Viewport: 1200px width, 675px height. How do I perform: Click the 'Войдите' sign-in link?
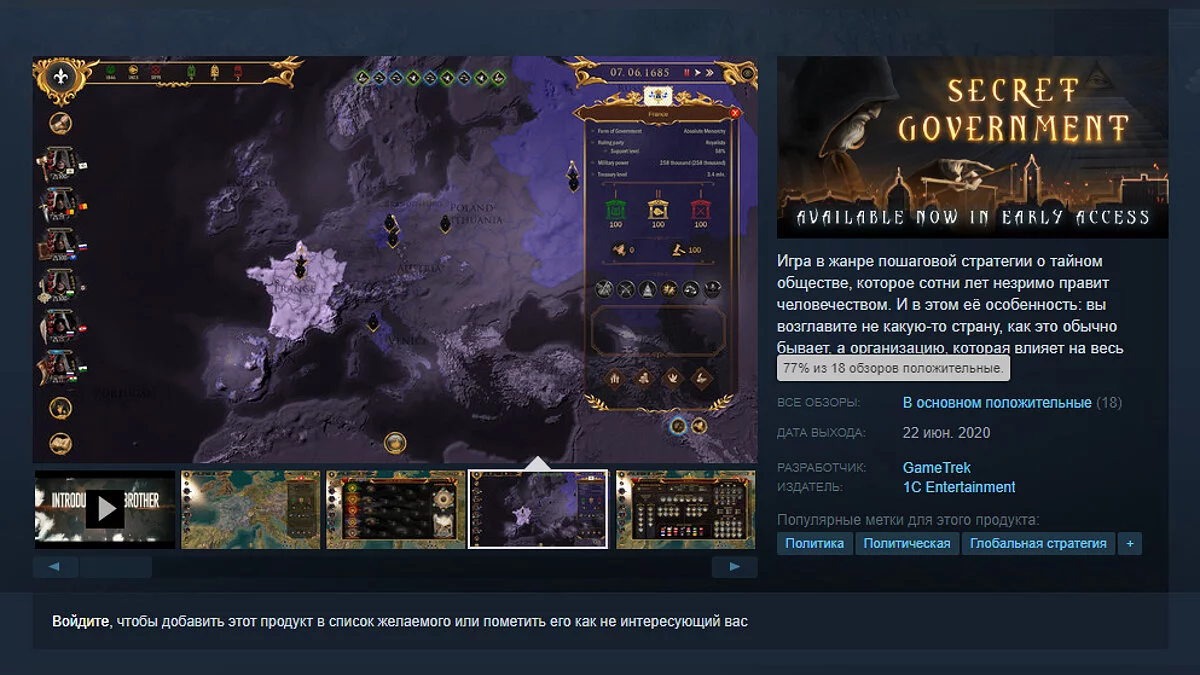[x=80, y=621]
